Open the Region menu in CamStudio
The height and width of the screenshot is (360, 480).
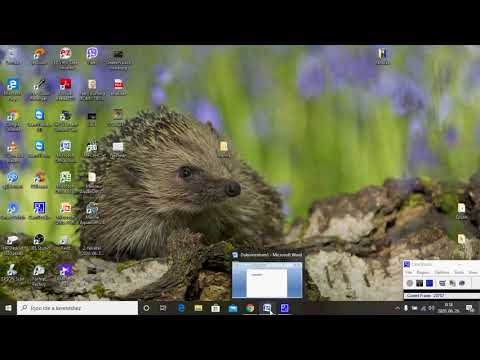423,272
